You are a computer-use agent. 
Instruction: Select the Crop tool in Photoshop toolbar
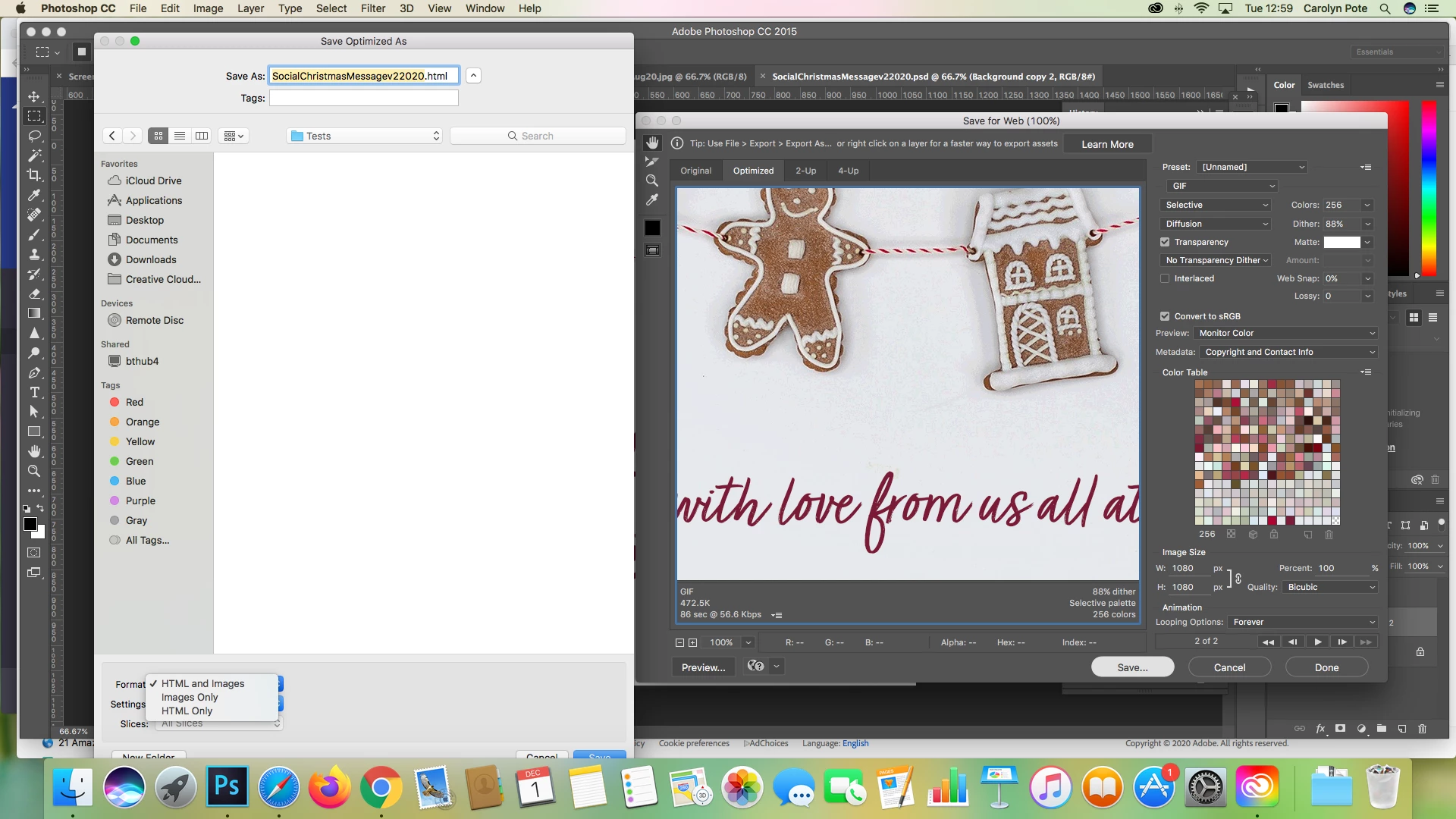34,175
